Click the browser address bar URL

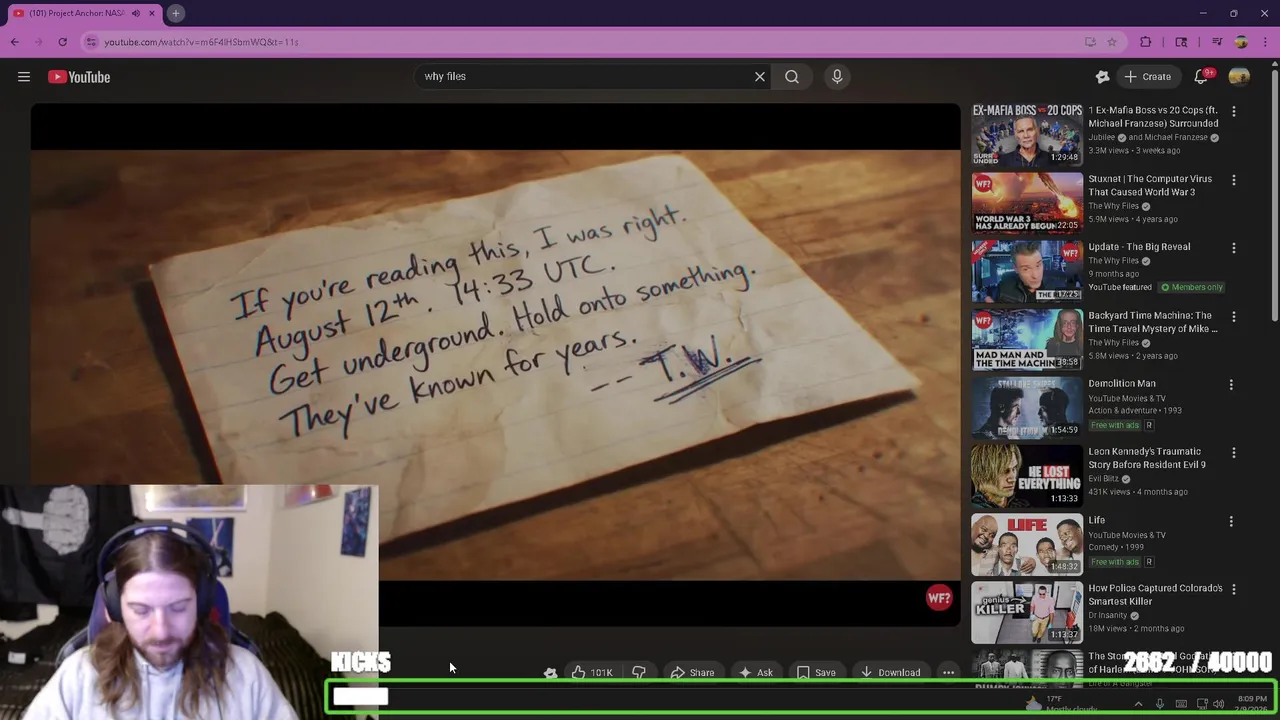click(x=201, y=42)
